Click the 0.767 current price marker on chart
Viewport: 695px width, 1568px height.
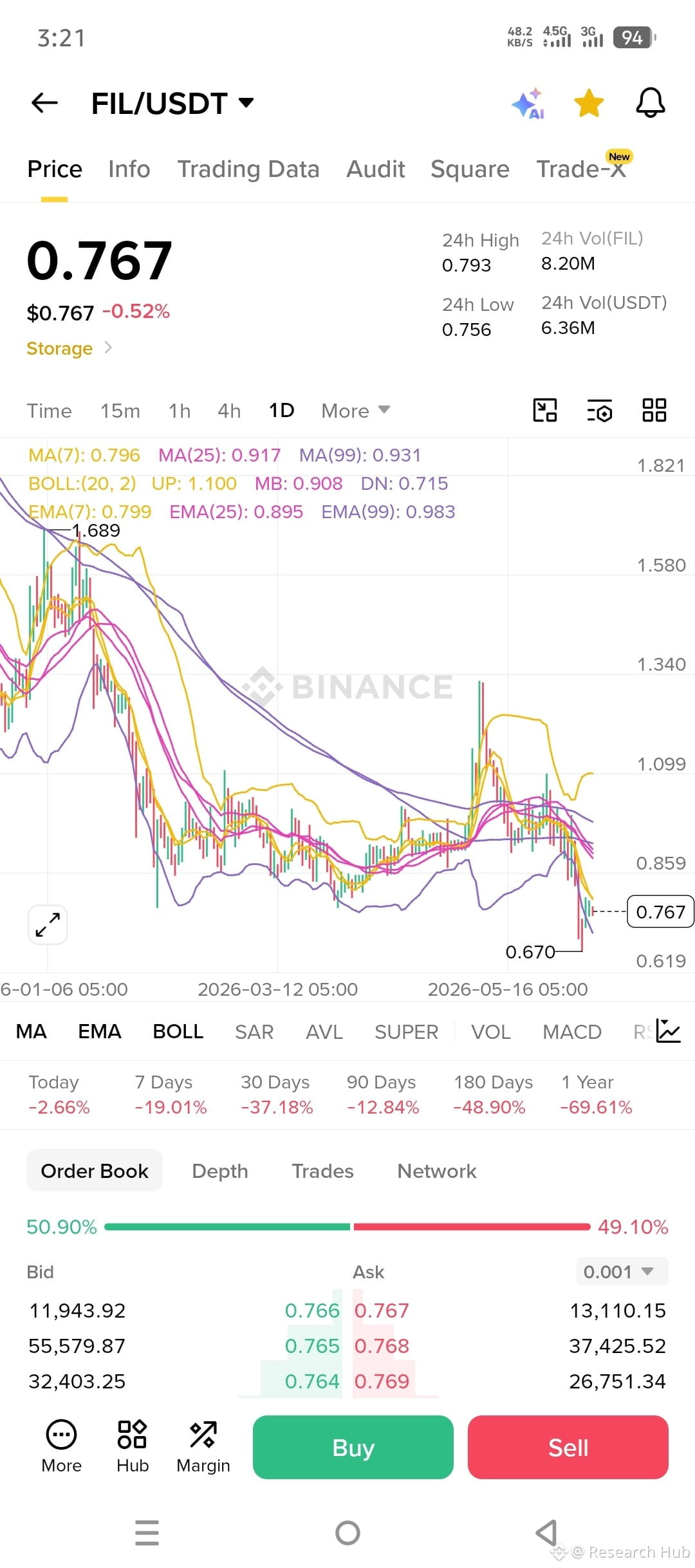660,911
